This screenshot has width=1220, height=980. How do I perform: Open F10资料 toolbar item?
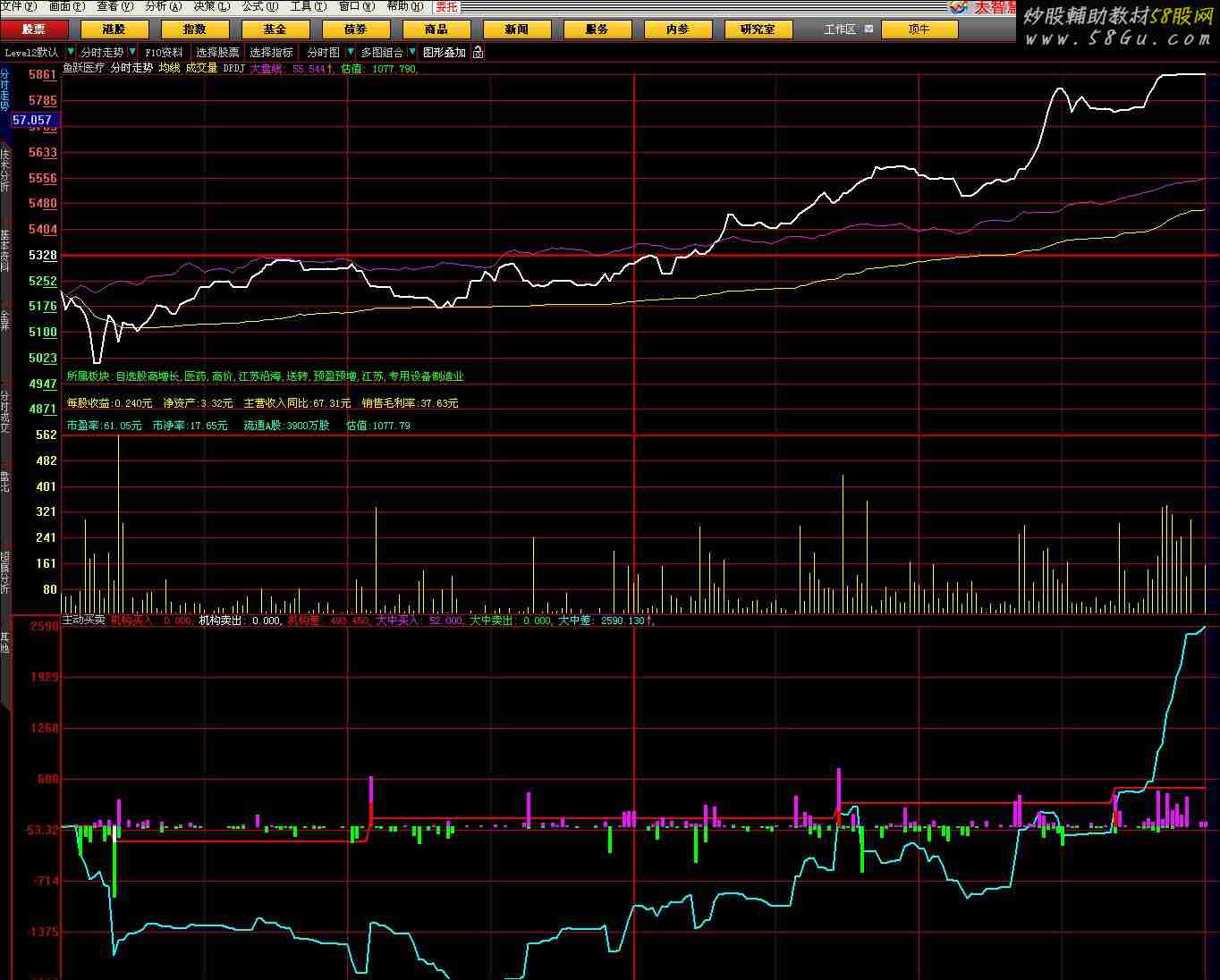[164, 53]
